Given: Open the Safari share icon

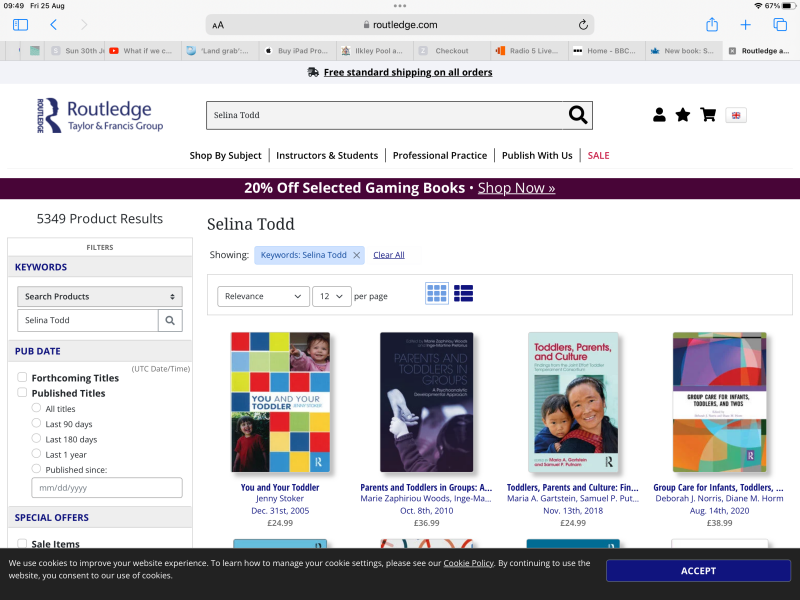Looking at the screenshot, I should [712, 24].
